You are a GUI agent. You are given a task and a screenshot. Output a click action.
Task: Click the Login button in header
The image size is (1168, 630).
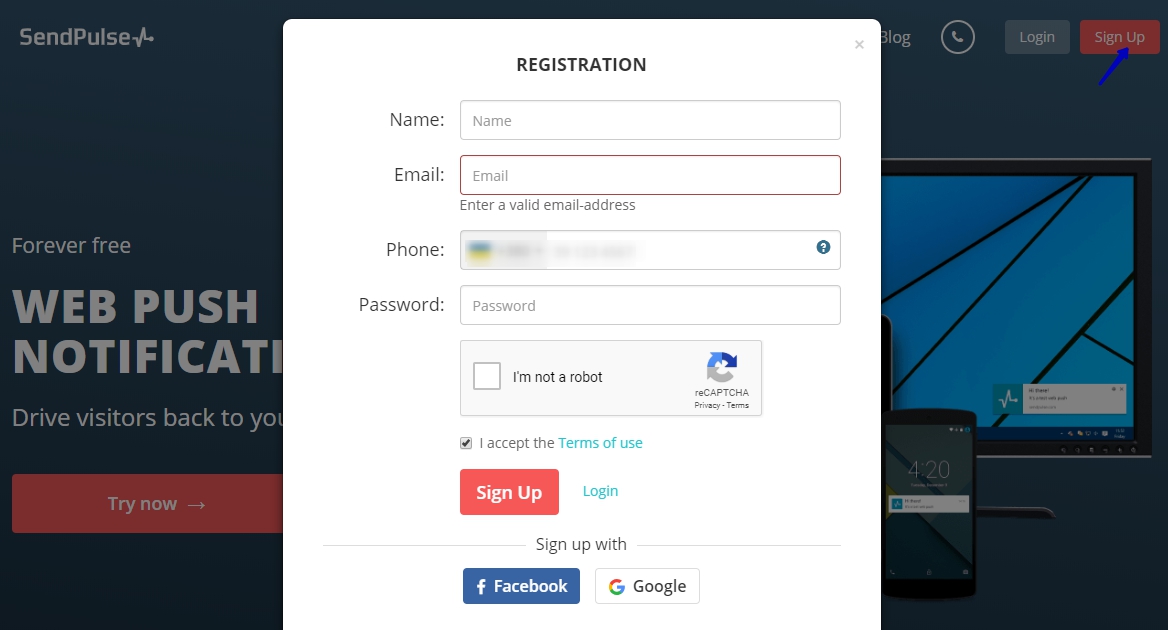pos(1037,37)
